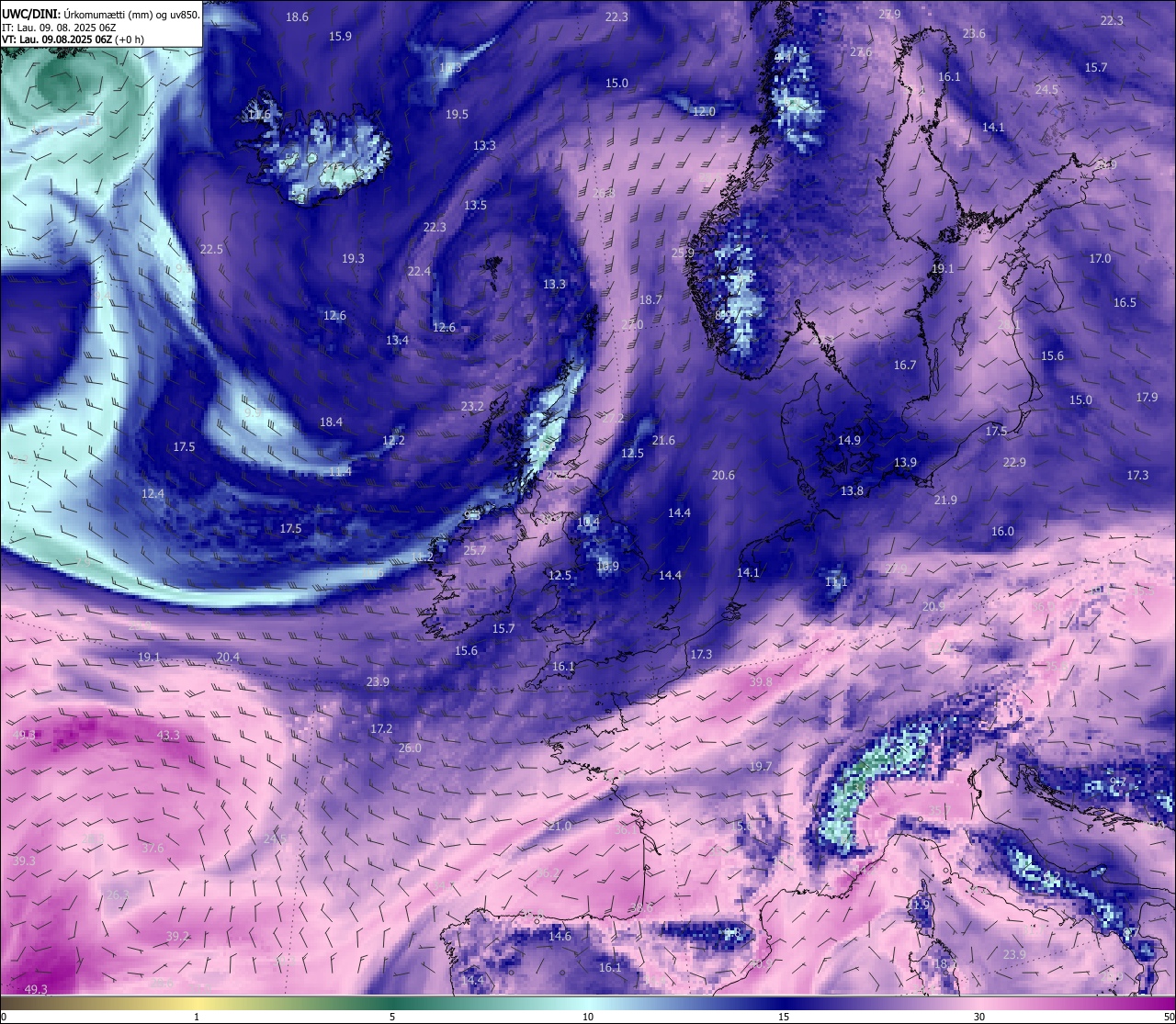Click the 22.5 value on the map
Screen dimensions: 1176x1024
211,249
